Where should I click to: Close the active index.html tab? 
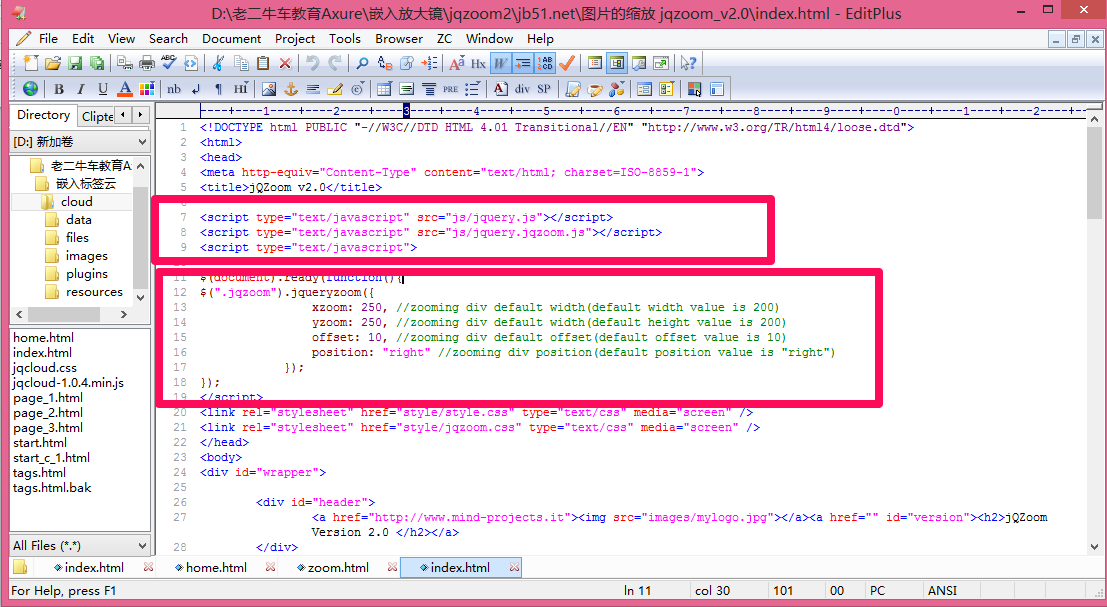coord(515,567)
